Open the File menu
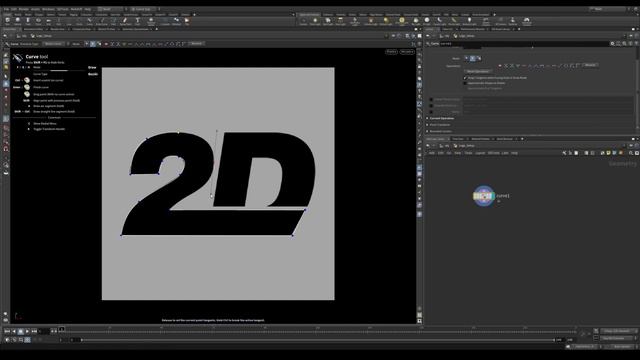The image size is (640, 360). [x=6, y=9]
